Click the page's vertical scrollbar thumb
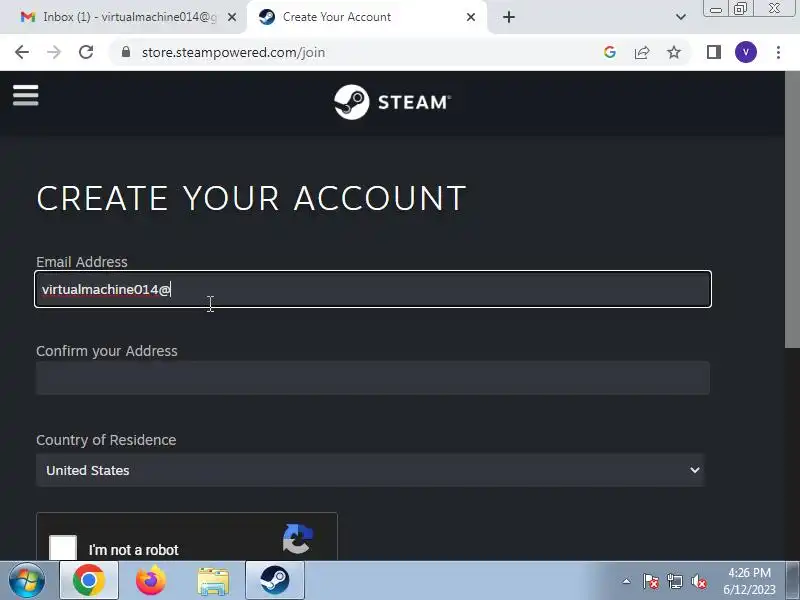Image resolution: width=800 pixels, height=600 pixels. 792,209
